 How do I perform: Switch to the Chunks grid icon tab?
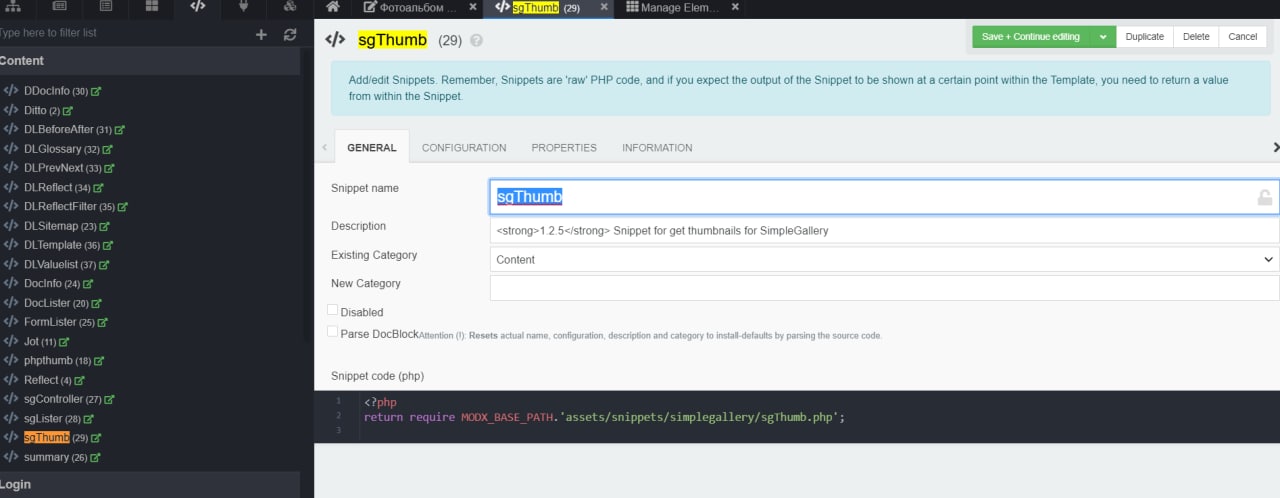tap(152, 7)
